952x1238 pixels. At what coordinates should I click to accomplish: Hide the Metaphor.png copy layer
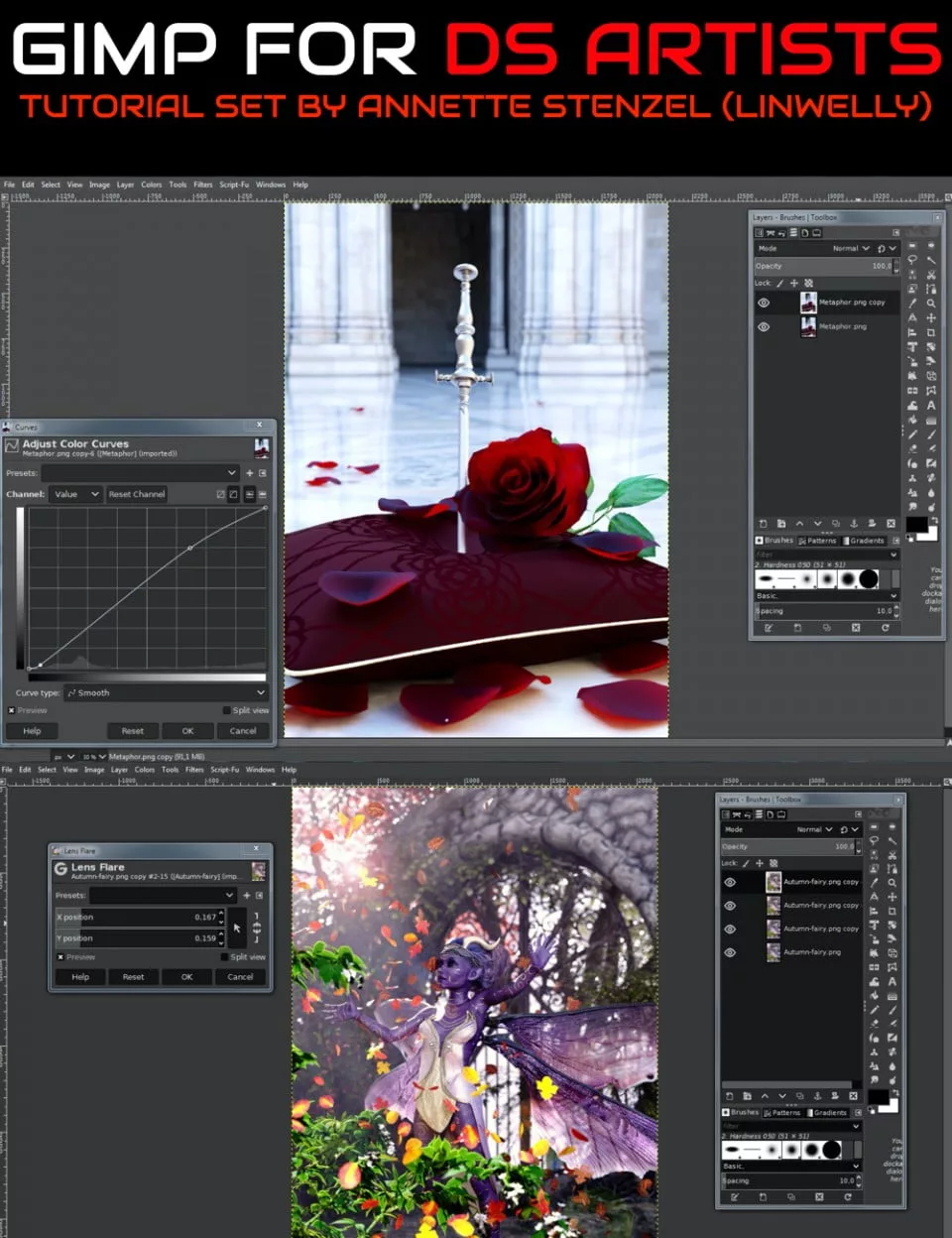coord(764,303)
